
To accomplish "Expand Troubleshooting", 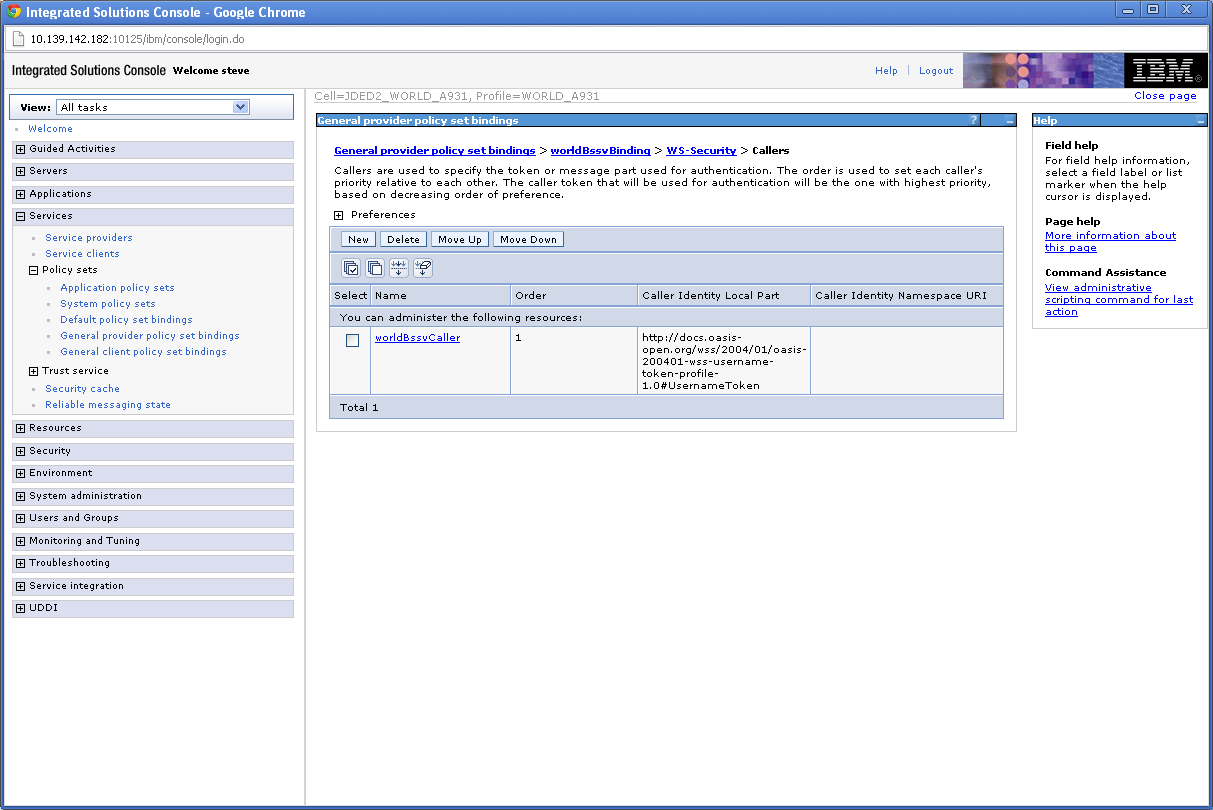I will (x=21, y=563).
